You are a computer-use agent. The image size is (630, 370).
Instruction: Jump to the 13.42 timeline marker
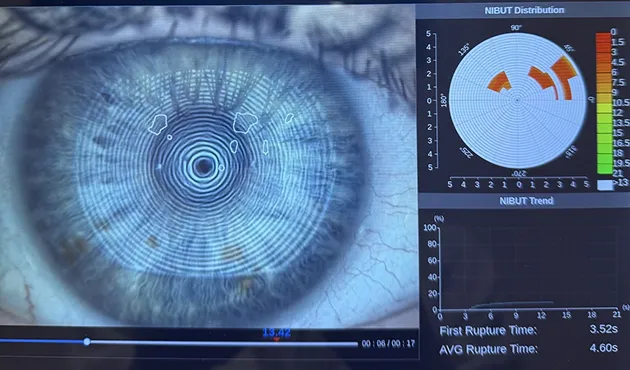(x=276, y=334)
